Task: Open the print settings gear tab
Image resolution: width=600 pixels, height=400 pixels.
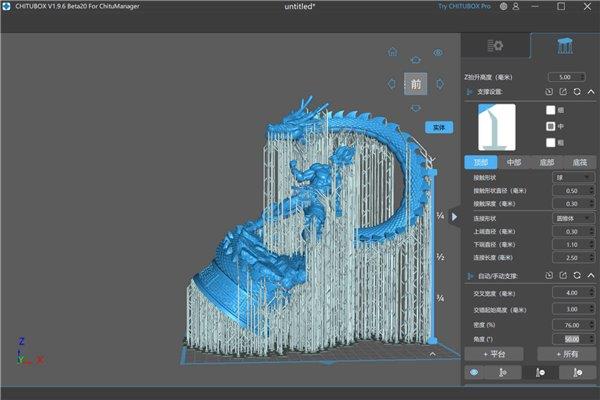Action: point(495,47)
